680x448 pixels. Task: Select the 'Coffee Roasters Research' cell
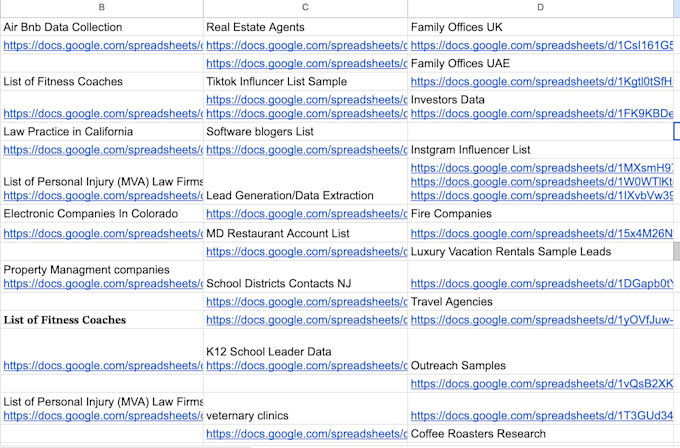540,434
